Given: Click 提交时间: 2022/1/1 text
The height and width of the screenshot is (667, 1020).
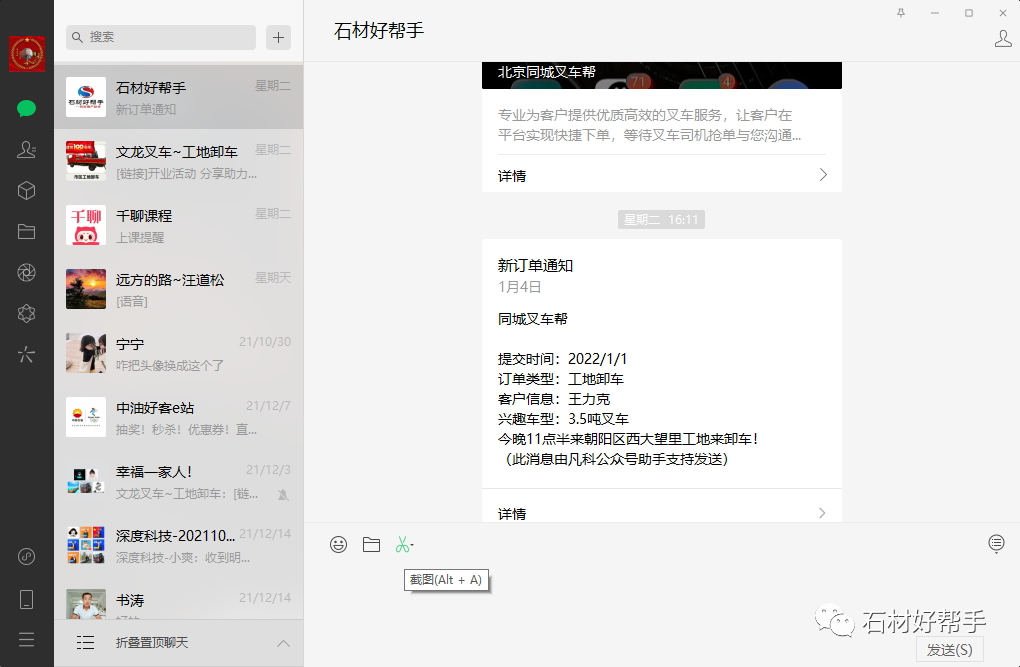Looking at the screenshot, I should (563, 359).
